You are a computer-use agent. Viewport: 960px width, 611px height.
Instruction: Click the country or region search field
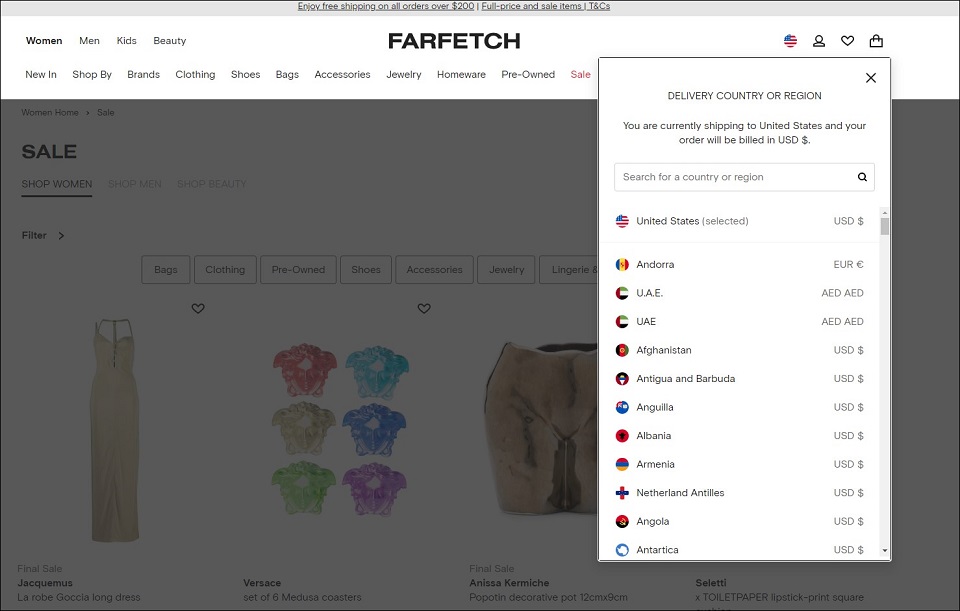click(x=744, y=177)
